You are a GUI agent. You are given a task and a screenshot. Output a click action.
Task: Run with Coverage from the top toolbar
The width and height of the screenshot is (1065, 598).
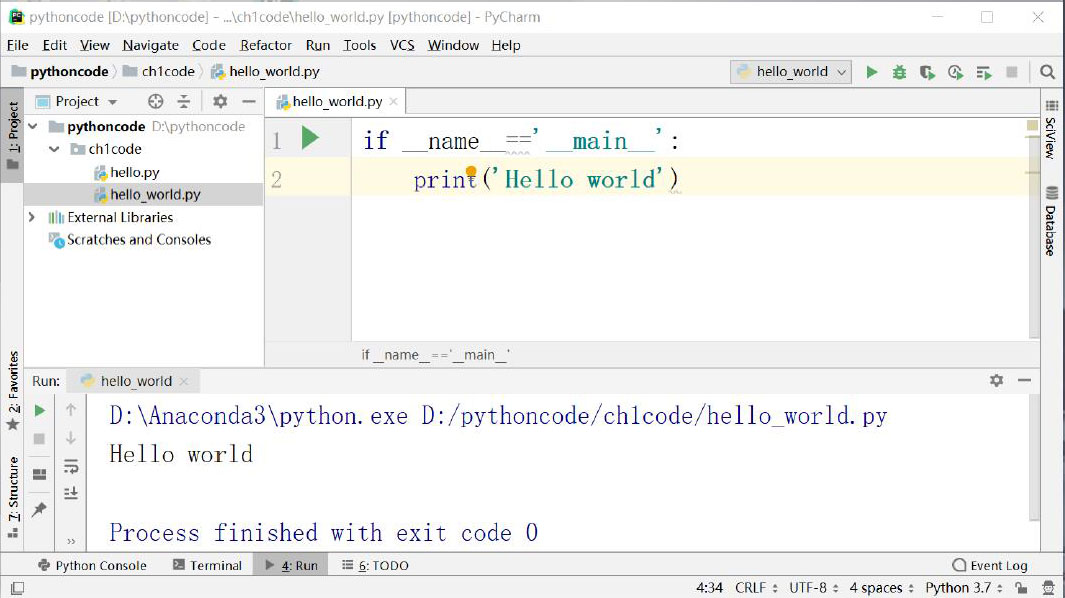click(928, 72)
